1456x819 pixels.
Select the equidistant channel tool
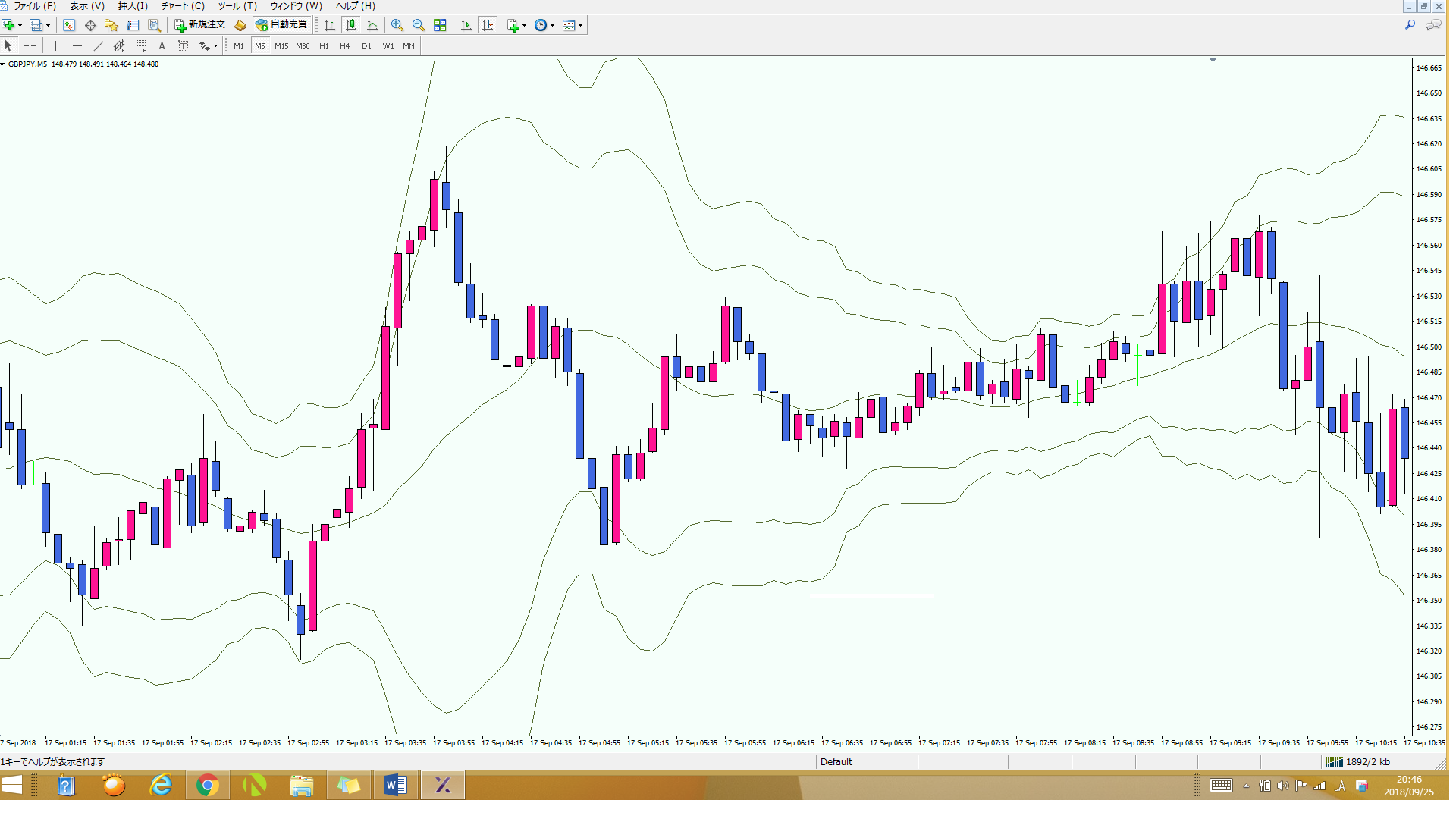click(x=119, y=46)
